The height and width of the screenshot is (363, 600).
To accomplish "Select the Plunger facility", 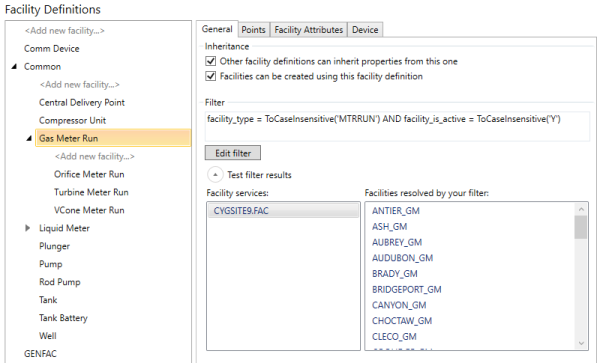I will click(x=54, y=246).
